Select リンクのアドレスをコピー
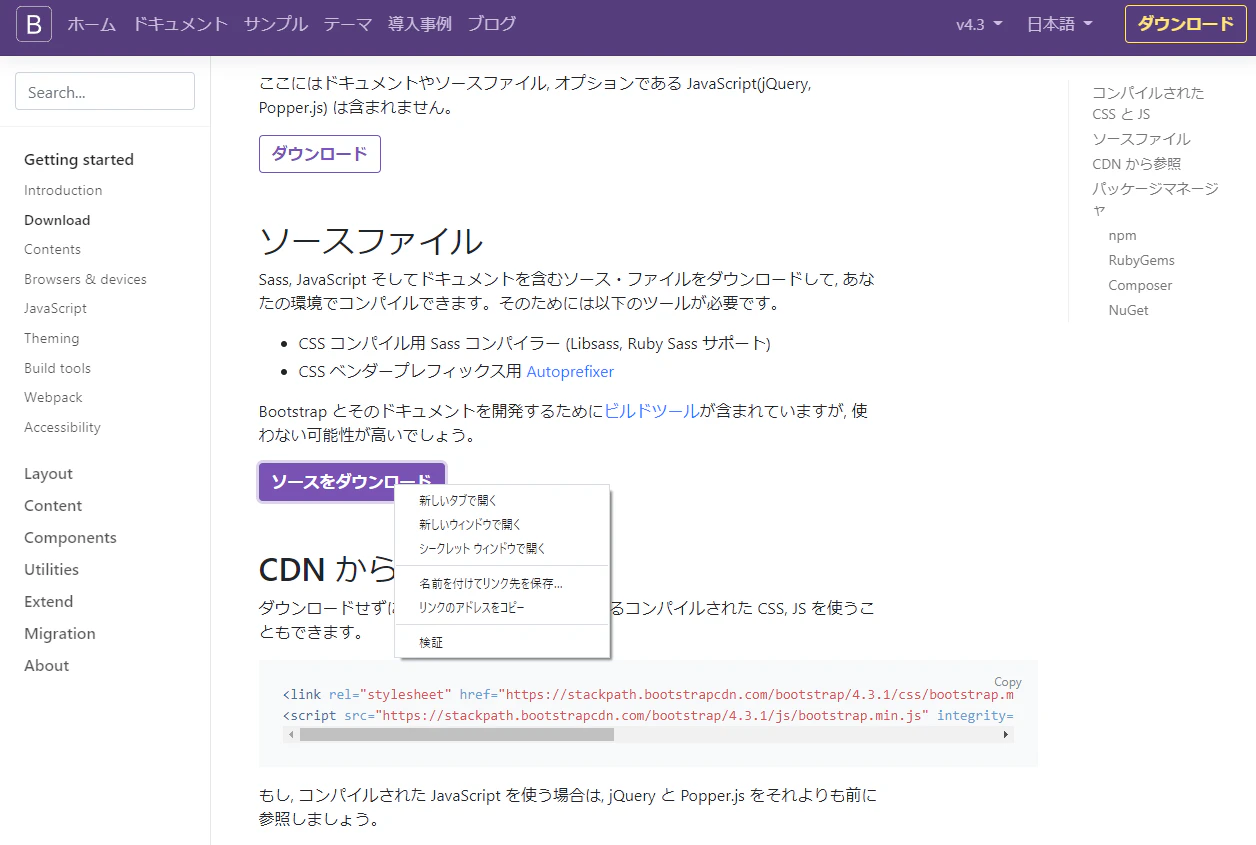This screenshot has width=1256, height=845. coord(502,607)
